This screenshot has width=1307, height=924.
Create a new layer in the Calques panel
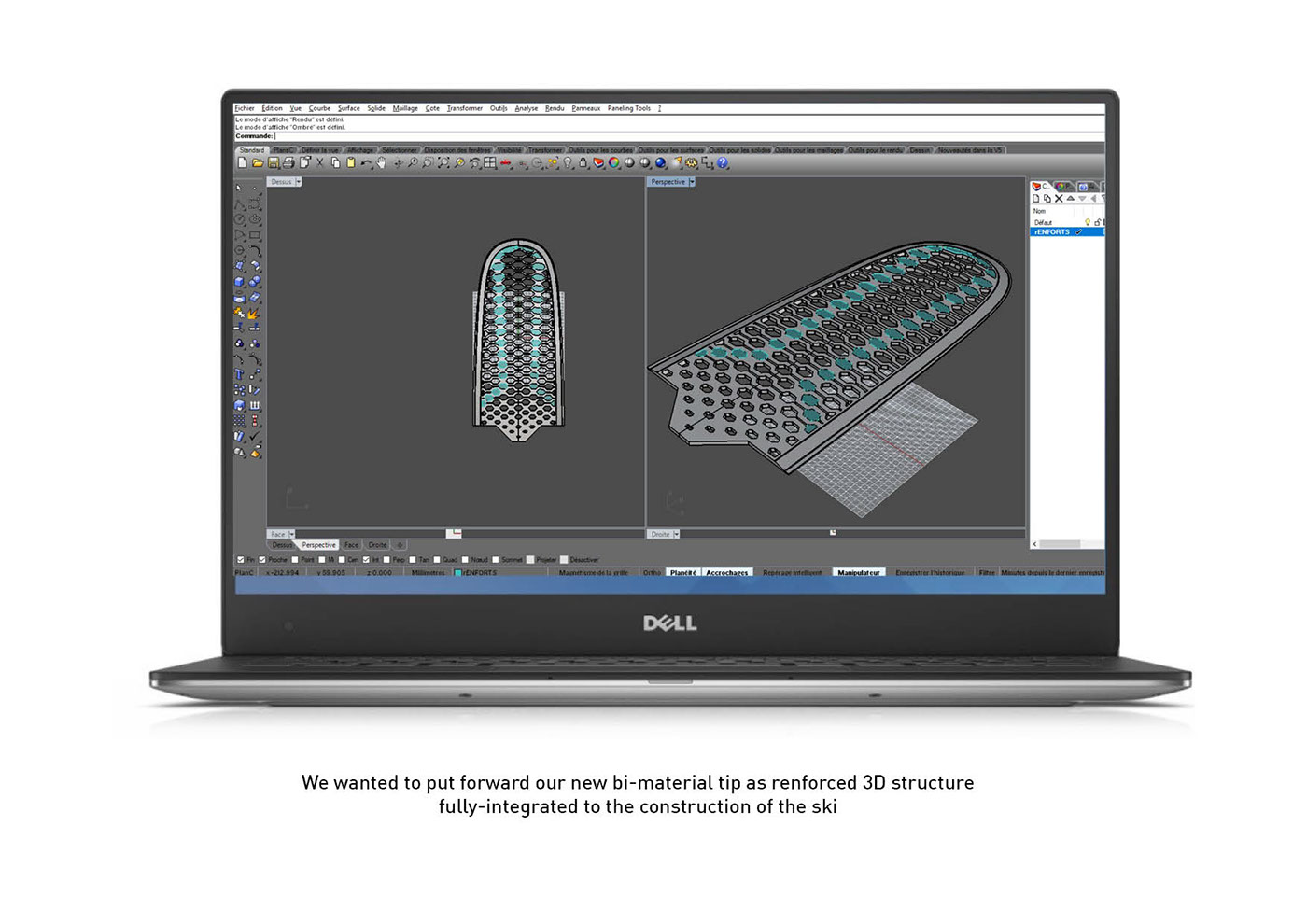(1035, 198)
